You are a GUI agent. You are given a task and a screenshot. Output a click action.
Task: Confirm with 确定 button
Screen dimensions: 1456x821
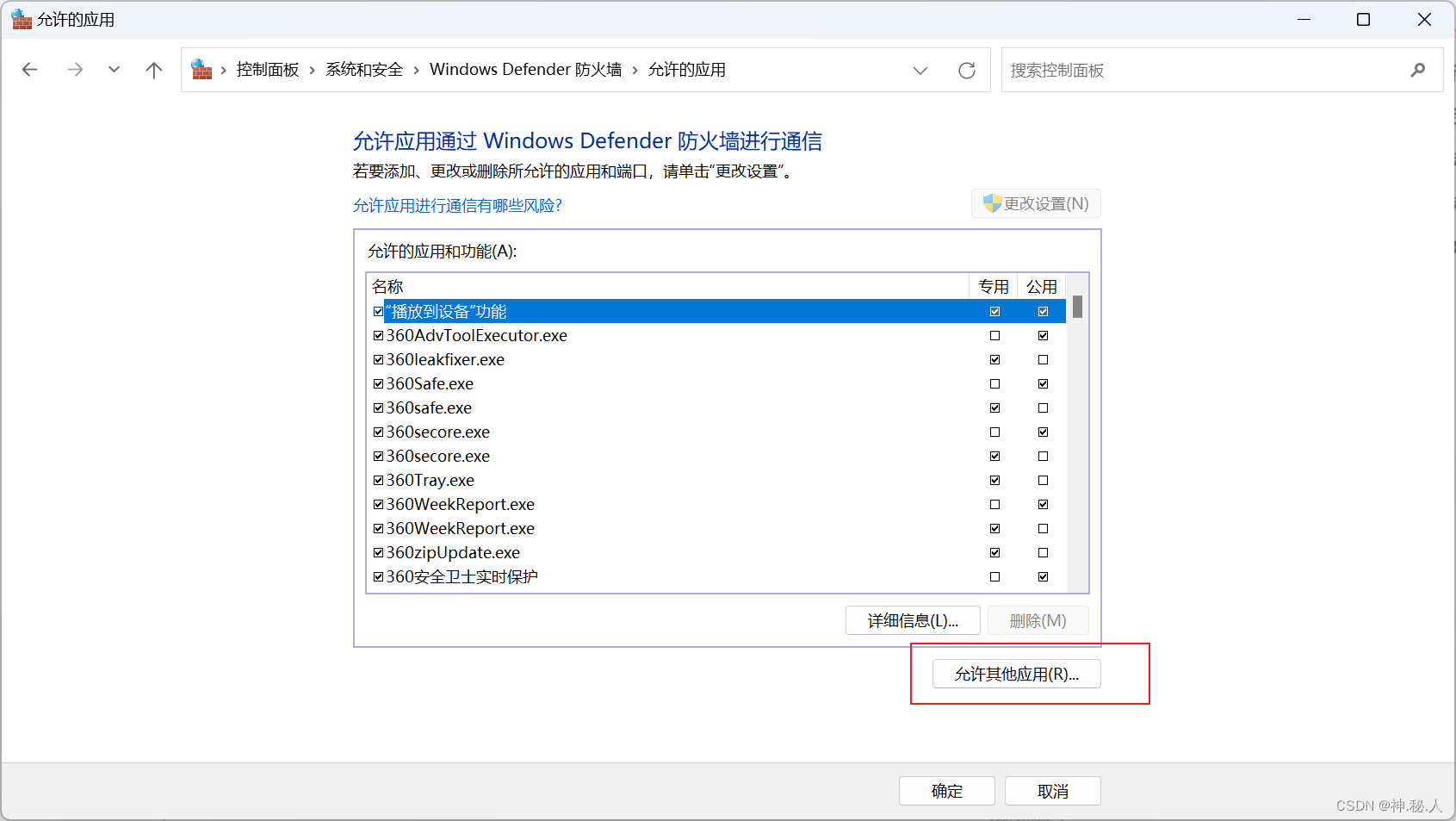[947, 792]
